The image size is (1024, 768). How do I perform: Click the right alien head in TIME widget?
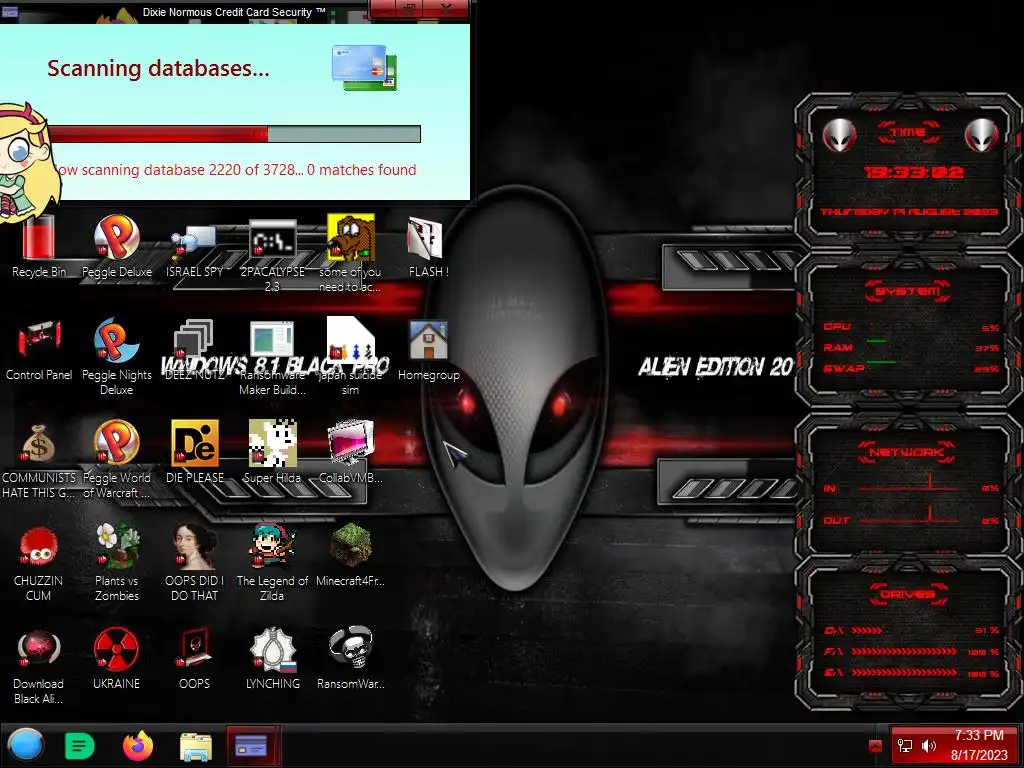point(982,135)
